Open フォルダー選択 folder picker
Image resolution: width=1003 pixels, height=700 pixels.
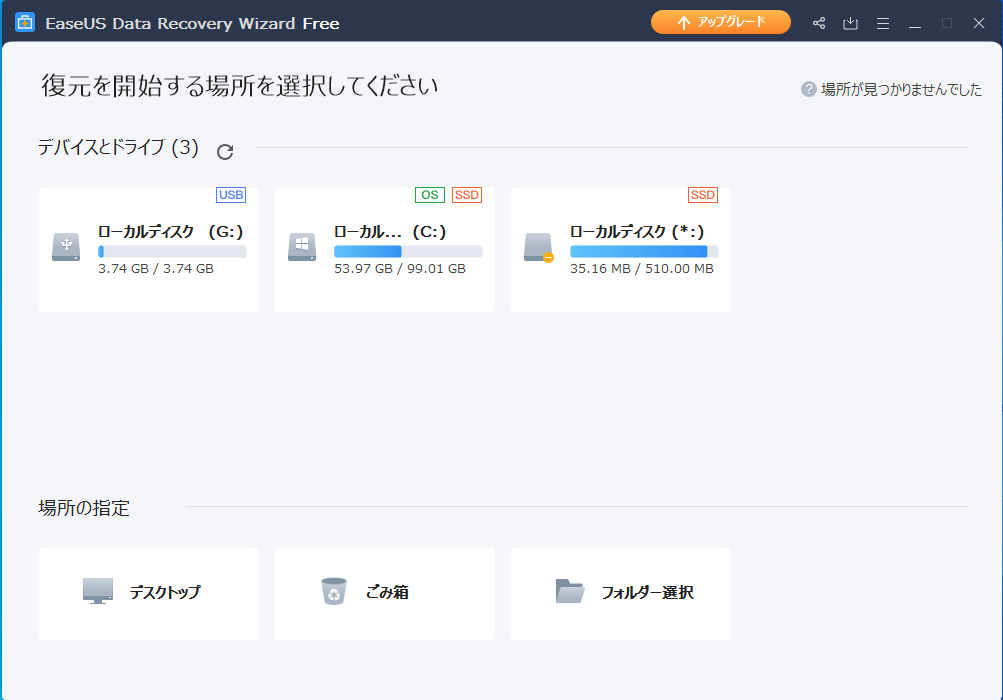click(x=620, y=592)
